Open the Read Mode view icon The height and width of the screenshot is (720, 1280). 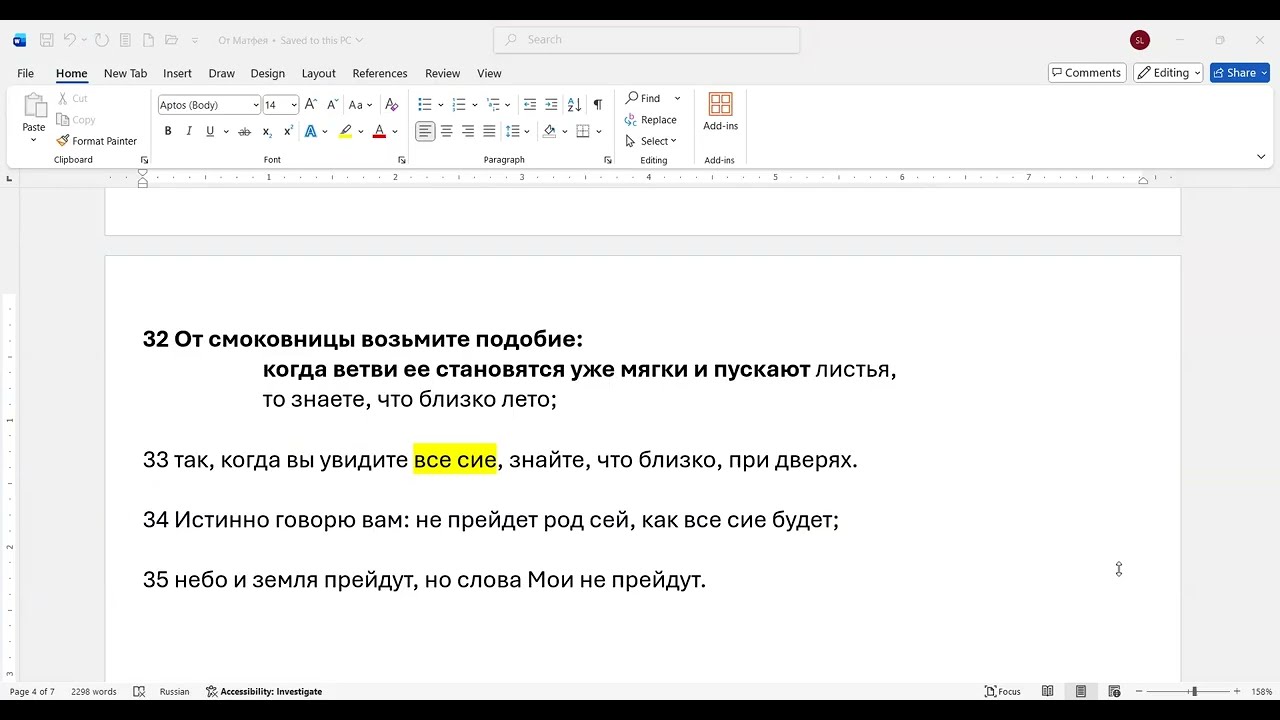(1047, 691)
